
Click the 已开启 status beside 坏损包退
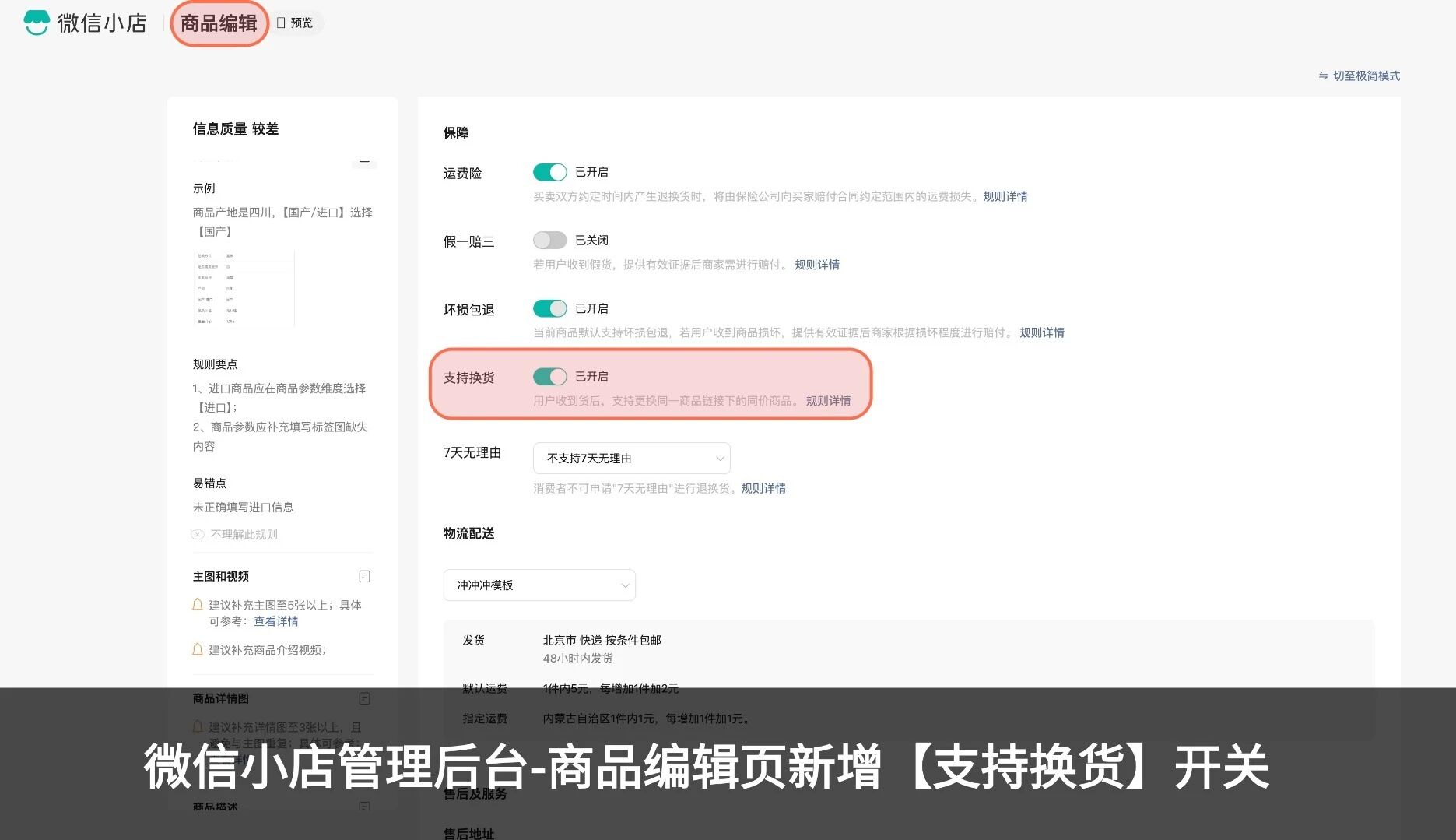(592, 308)
